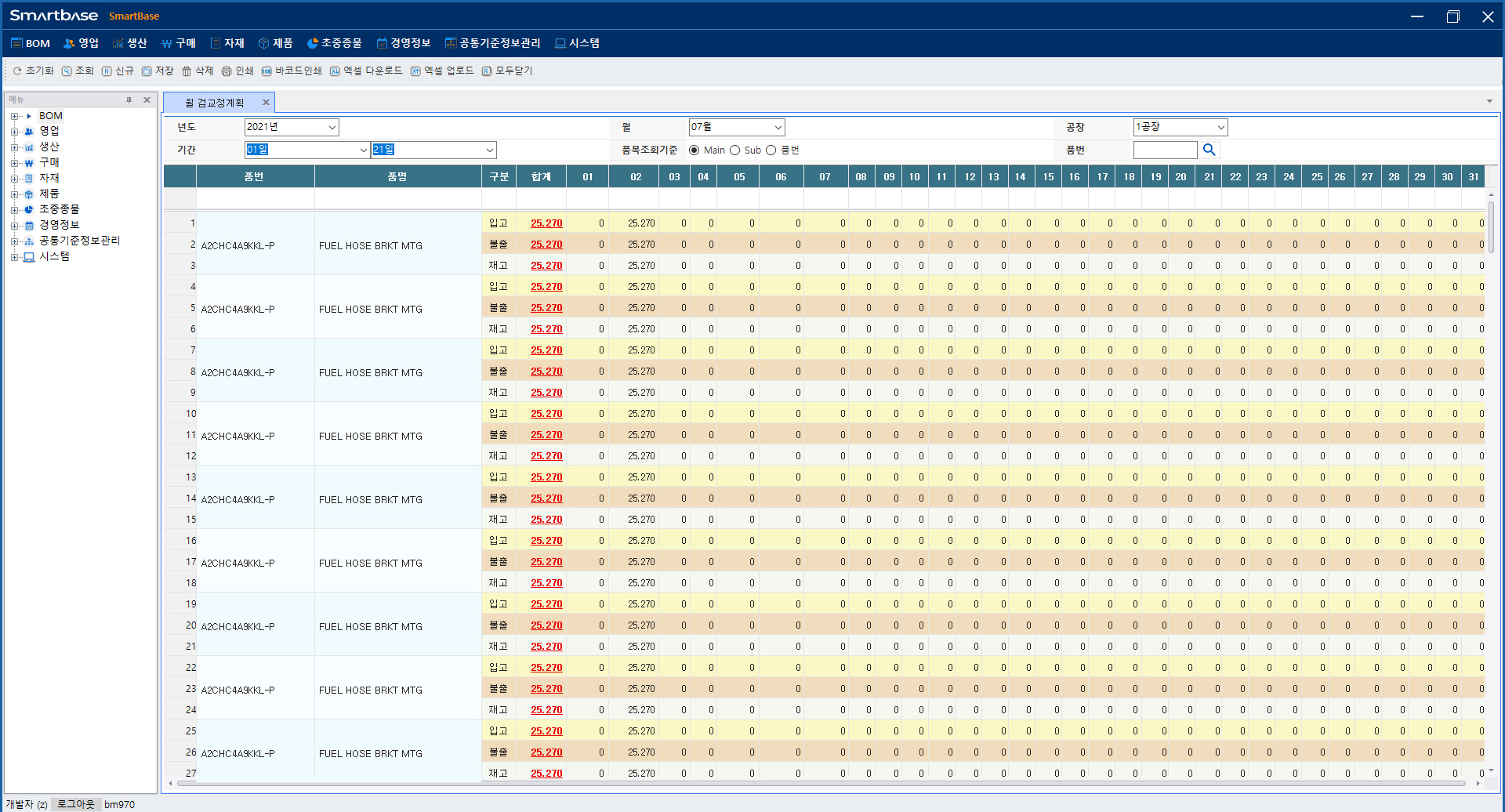The width and height of the screenshot is (1505, 812).
Task: Click the 로그아웃 button in status bar
Action: click(75, 804)
